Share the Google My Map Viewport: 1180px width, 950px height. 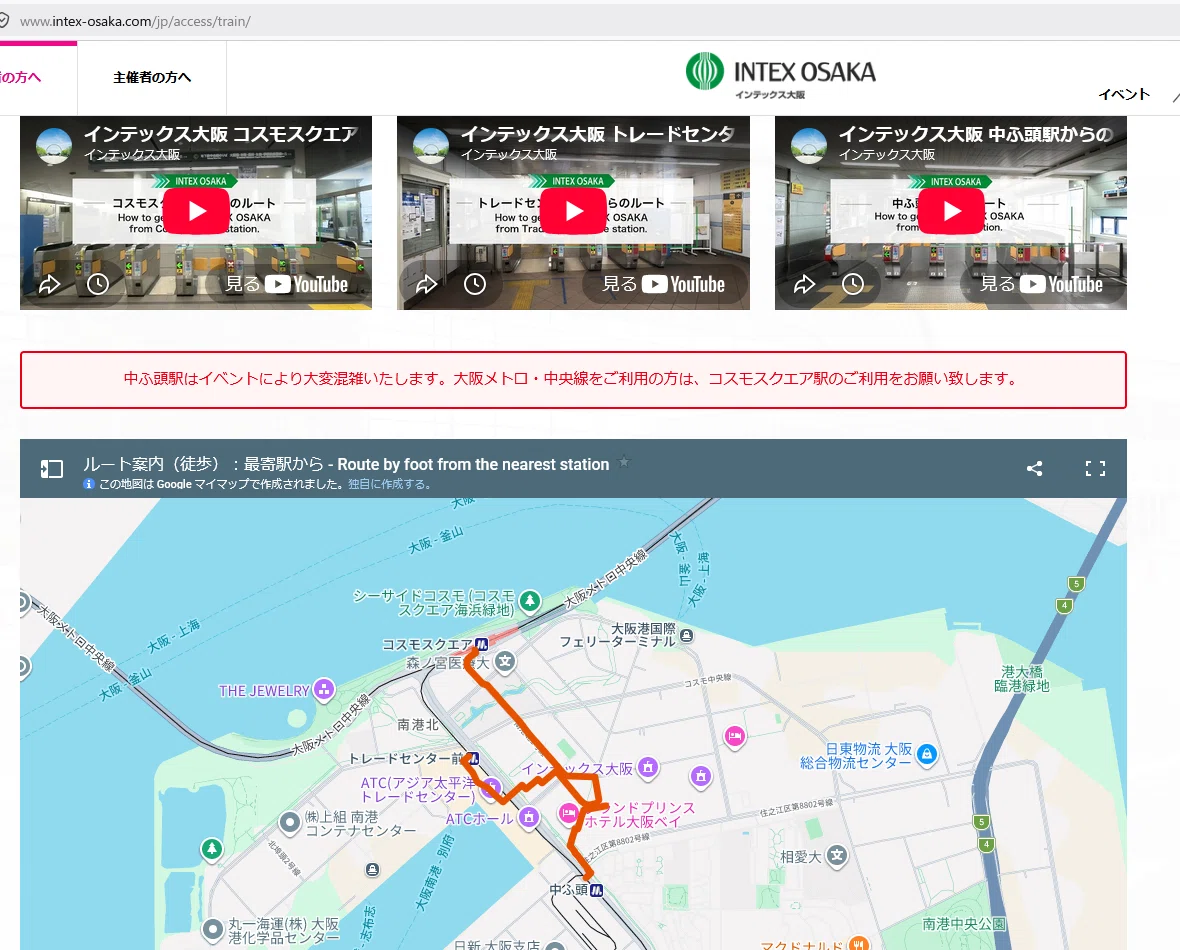click(1035, 468)
